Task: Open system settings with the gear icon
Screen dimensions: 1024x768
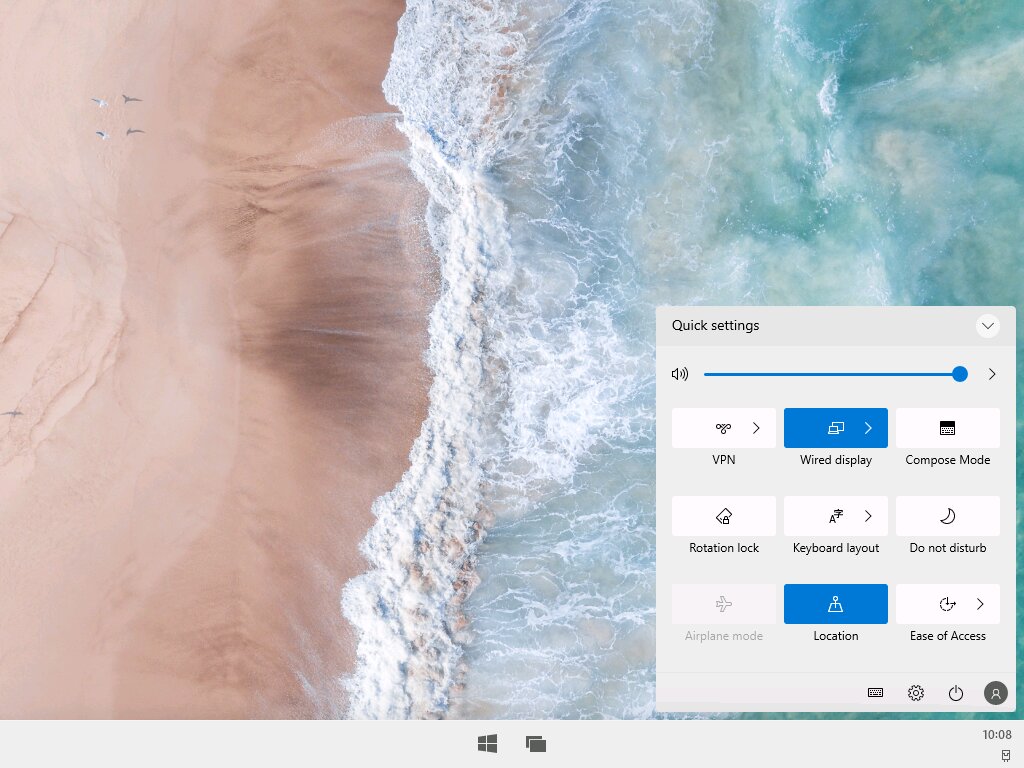Action: (916, 693)
